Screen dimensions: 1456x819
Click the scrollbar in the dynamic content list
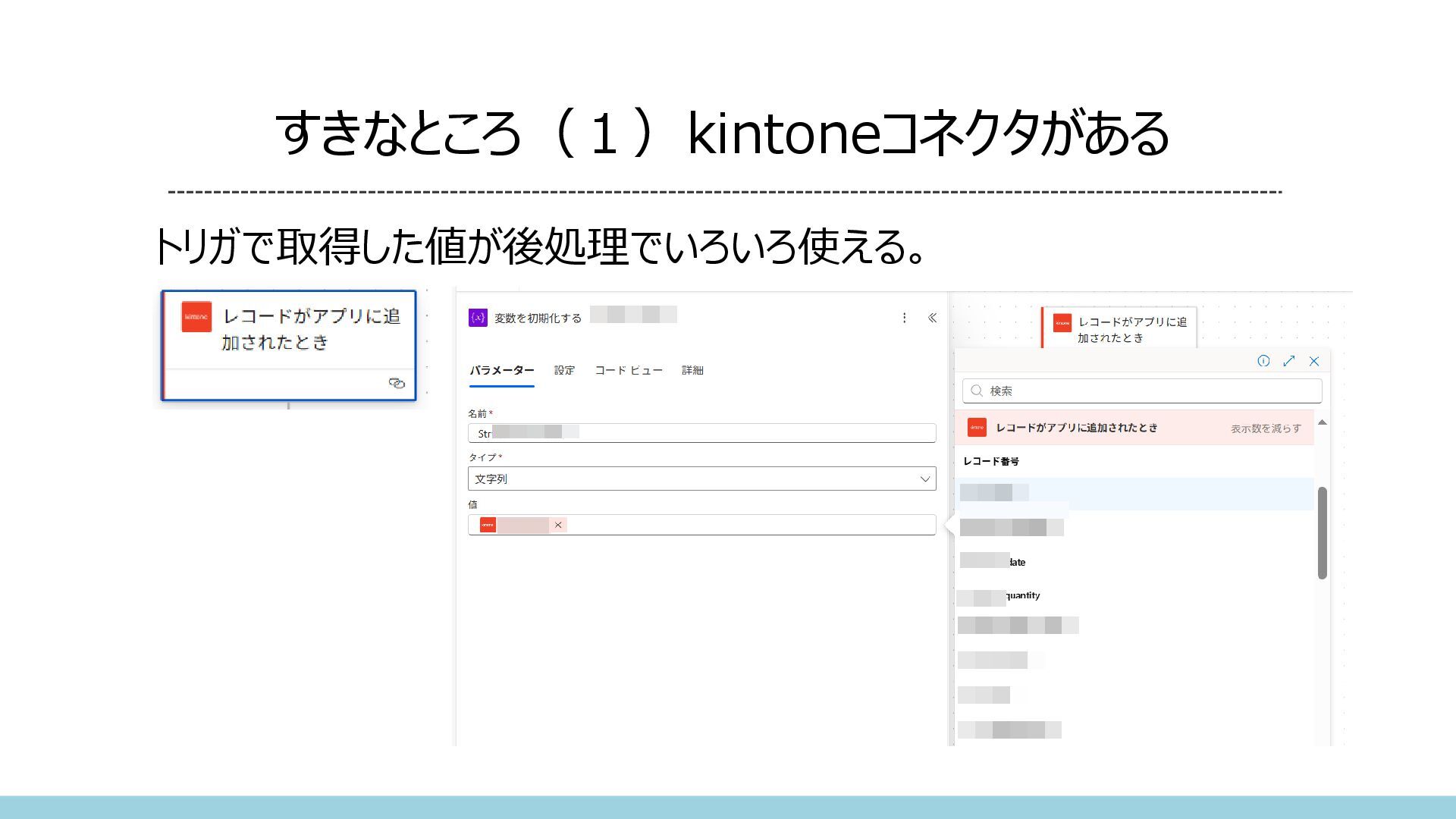pyautogui.click(x=1322, y=532)
